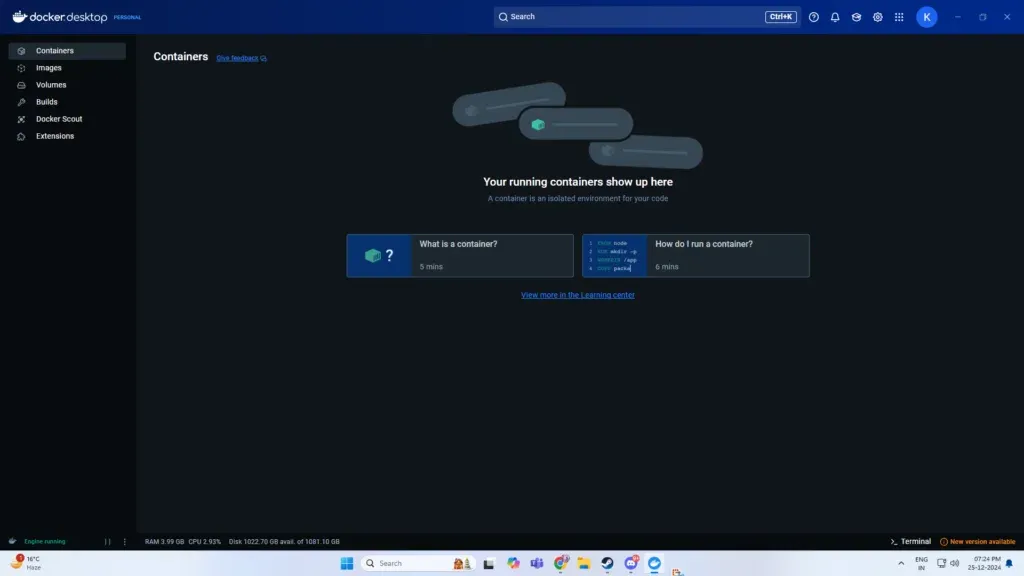The image size is (1024, 576).
Task: Open the engine three-dot options menu
Action: pos(123,541)
